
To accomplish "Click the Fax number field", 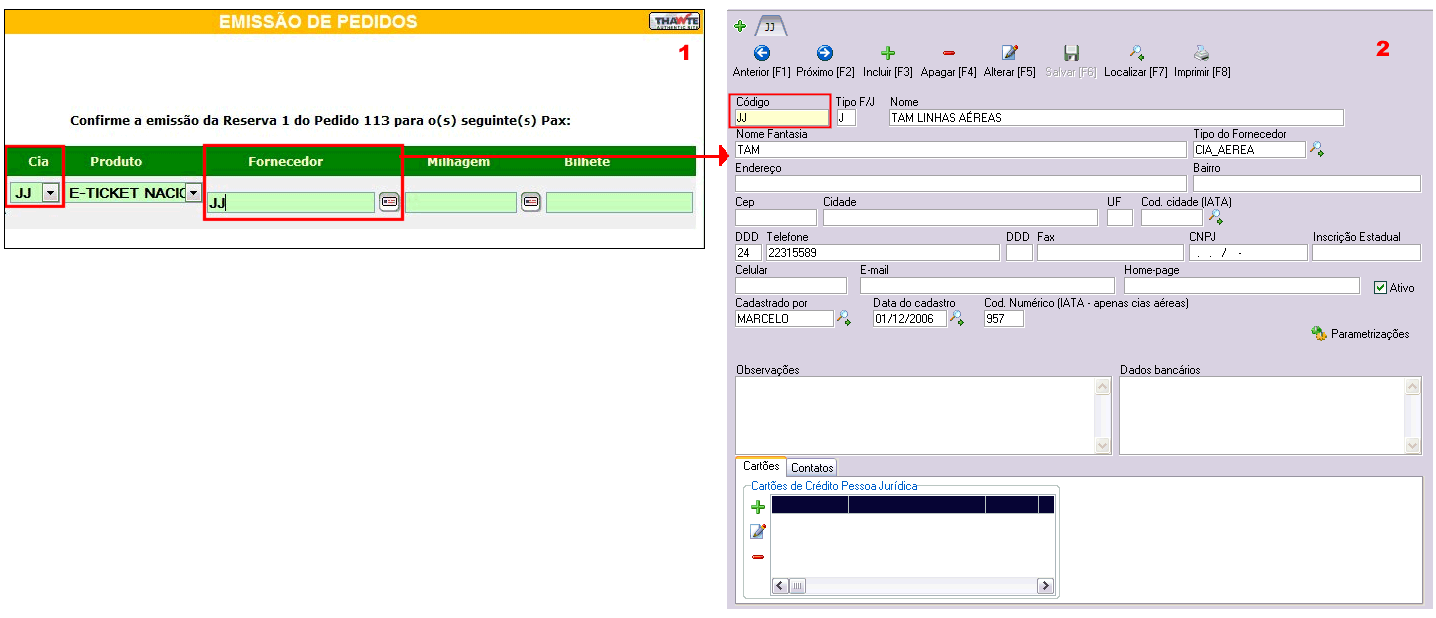I will [x=1110, y=253].
